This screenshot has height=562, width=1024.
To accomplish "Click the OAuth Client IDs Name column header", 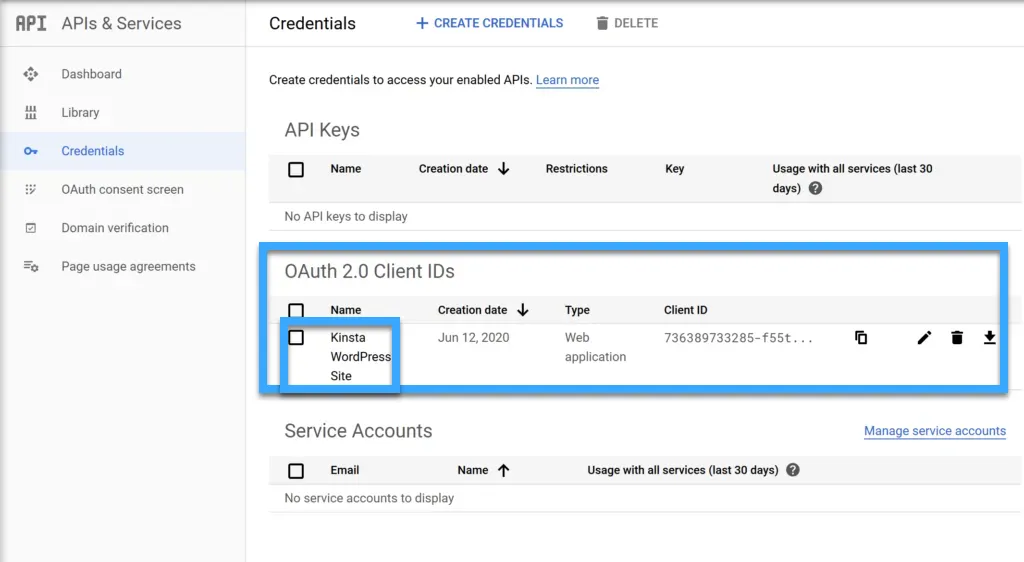I will tap(345, 310).
